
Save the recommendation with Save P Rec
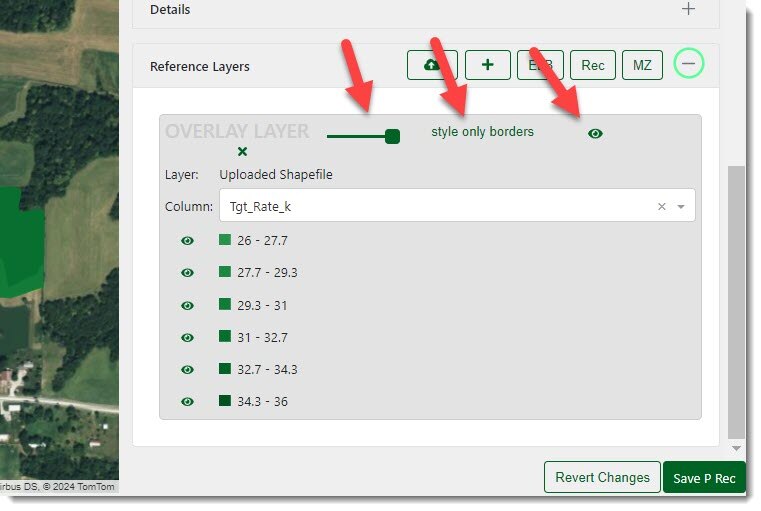click(704, 478)
